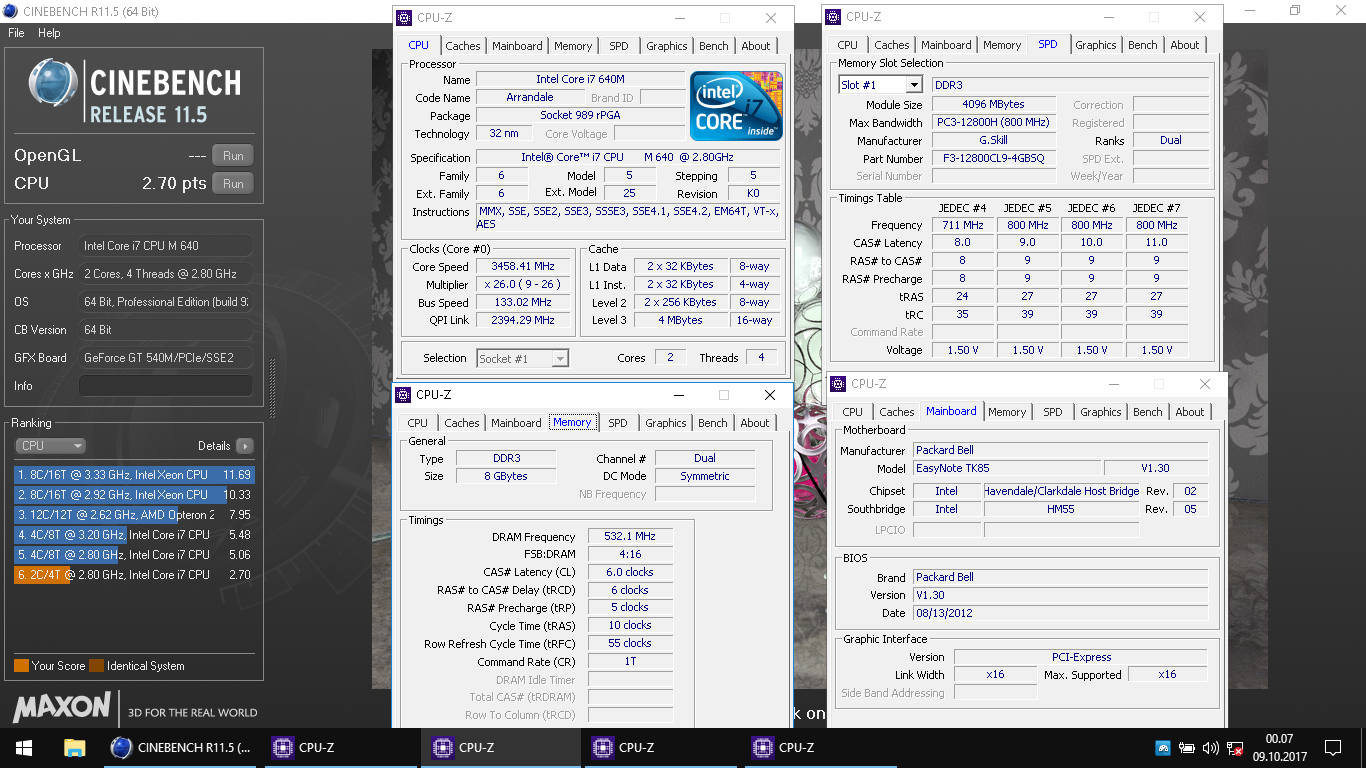Click the Module Size 4096 MBytes value
1366x768 pixels.
(x=994, y=104)
